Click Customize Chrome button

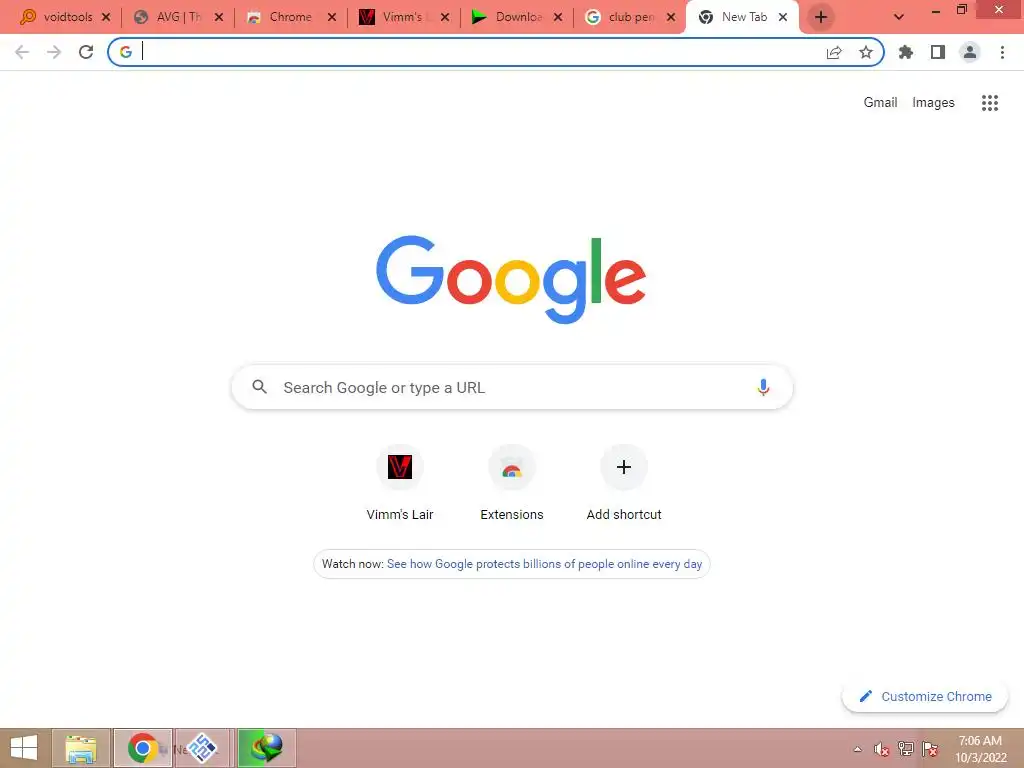click(x=925, y=696)
